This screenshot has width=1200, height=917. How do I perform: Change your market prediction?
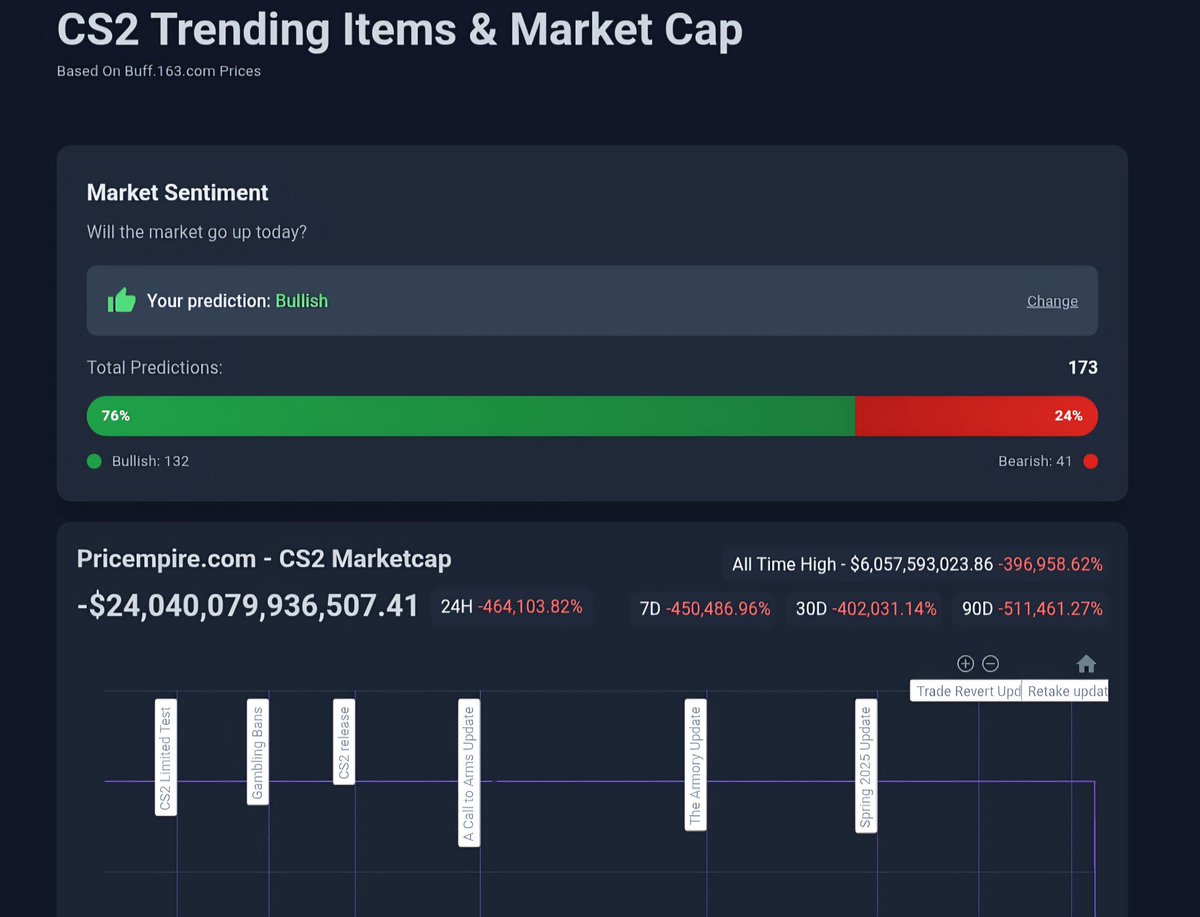coord(1052,301)
